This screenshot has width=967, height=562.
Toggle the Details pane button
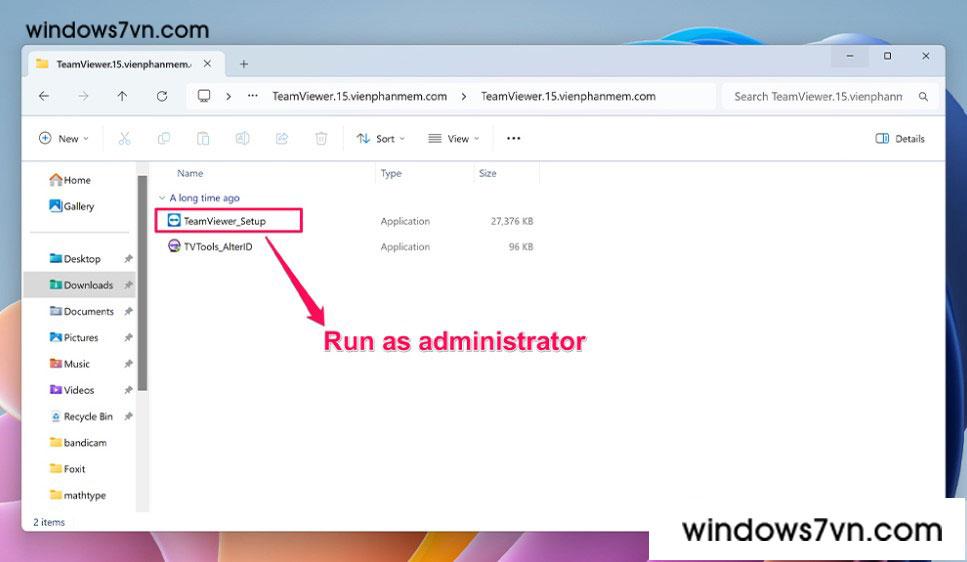click(900, 139)
